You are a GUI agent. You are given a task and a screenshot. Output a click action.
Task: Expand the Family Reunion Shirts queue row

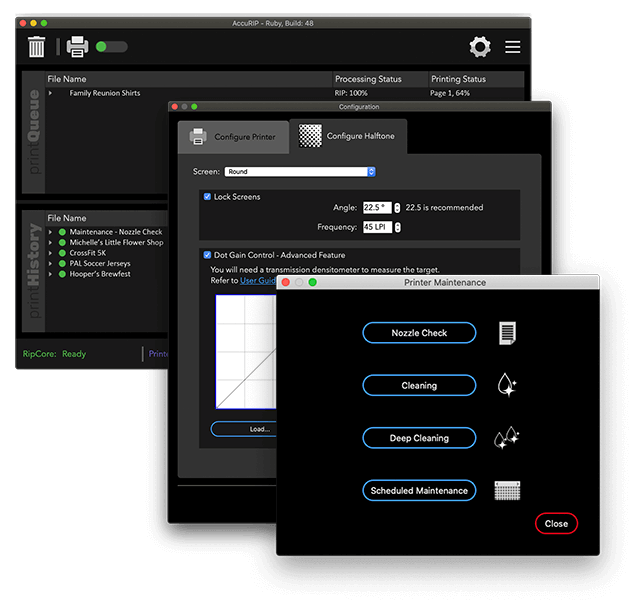click(50, 93)
